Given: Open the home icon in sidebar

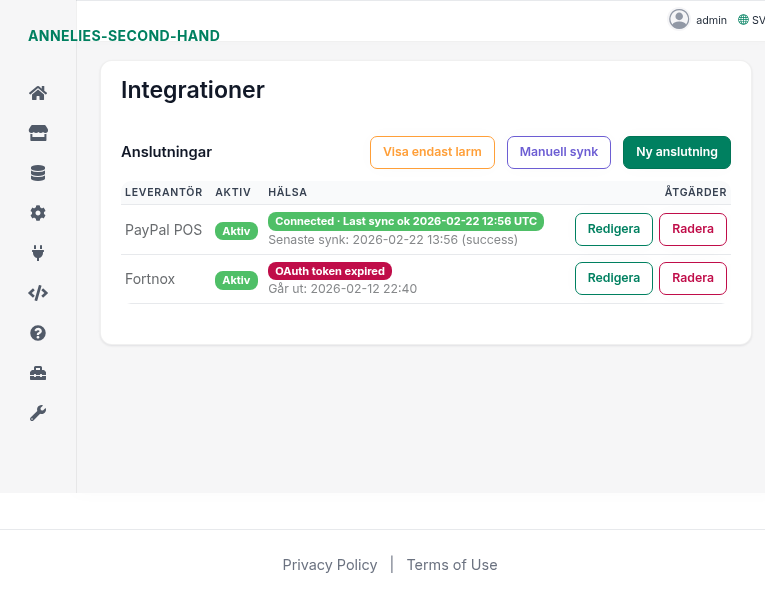Looking at the screenshot, I should point(38,93).
